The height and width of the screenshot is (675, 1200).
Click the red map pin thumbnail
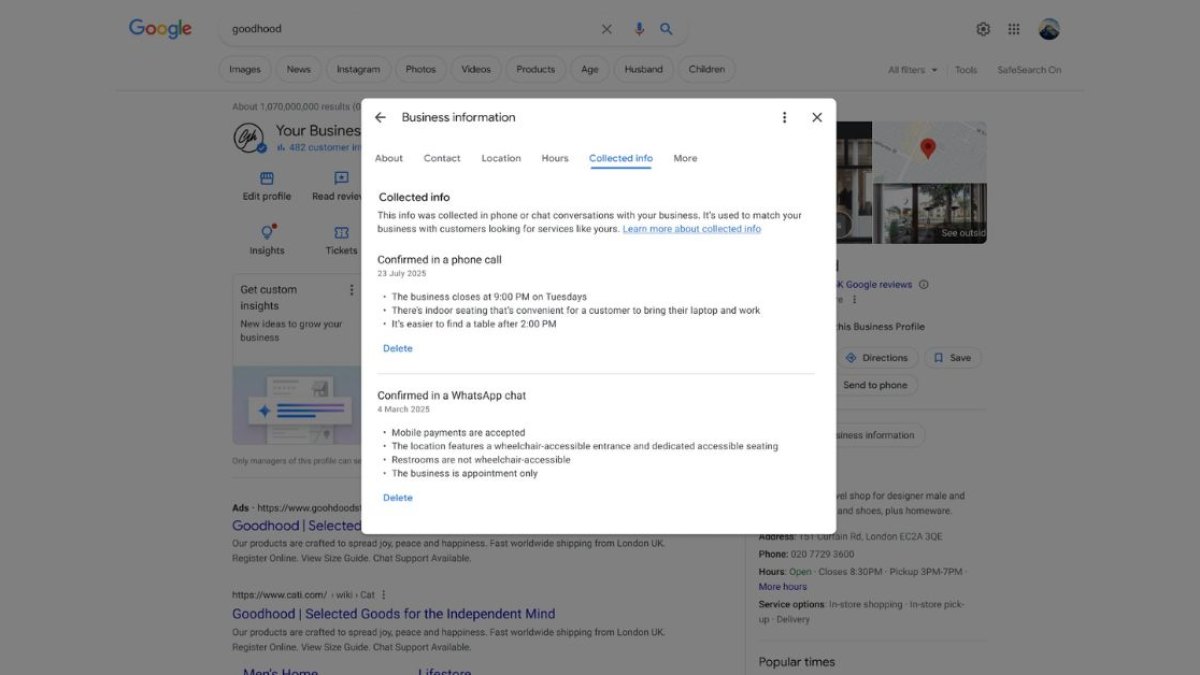coord(929,151)
